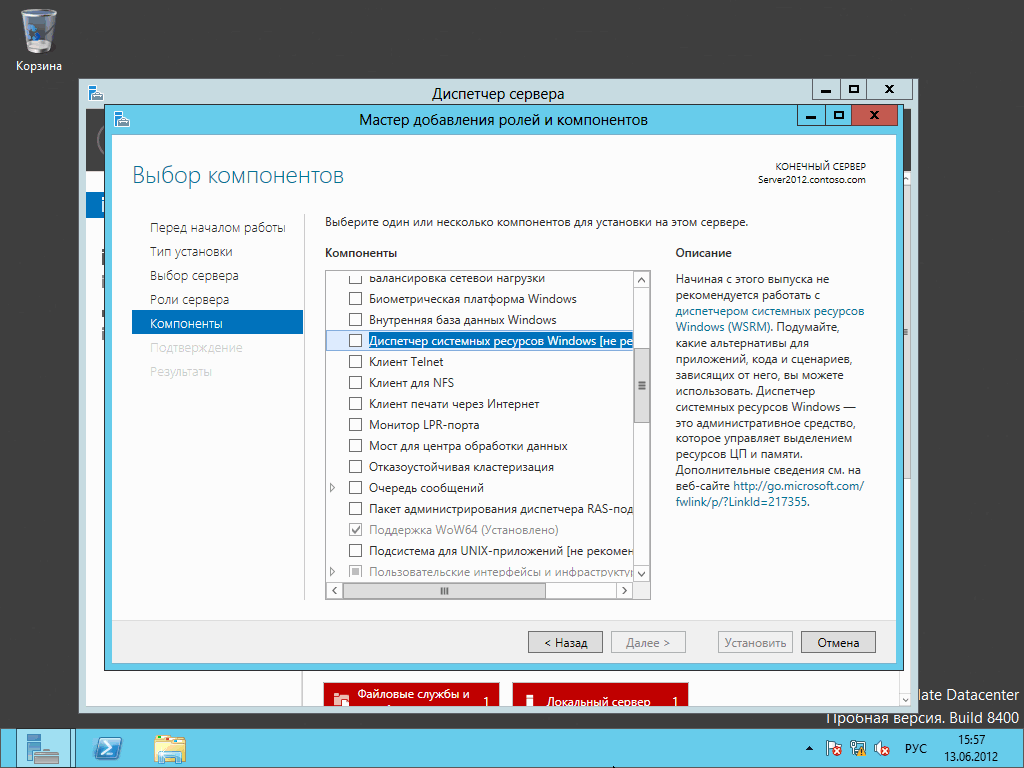Open диспетчером системных ресурсов Windows (WSRM) link
The width and height of the screenshot is (1024, 768).
click(769, 319)
